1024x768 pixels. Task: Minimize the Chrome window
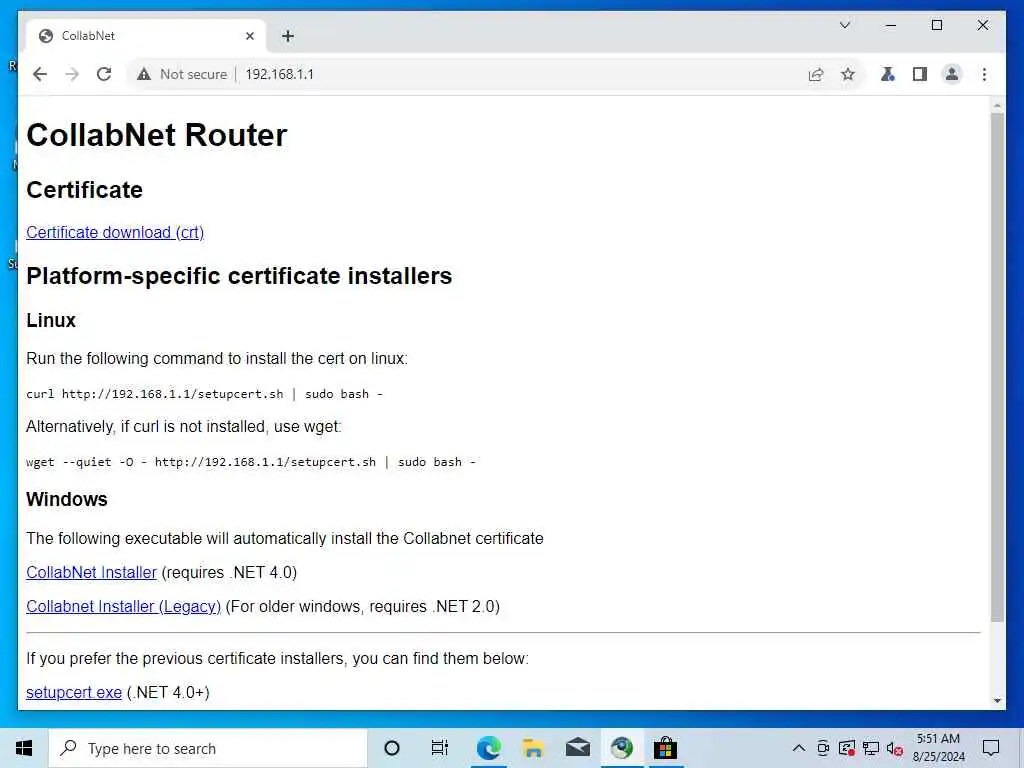891,25
